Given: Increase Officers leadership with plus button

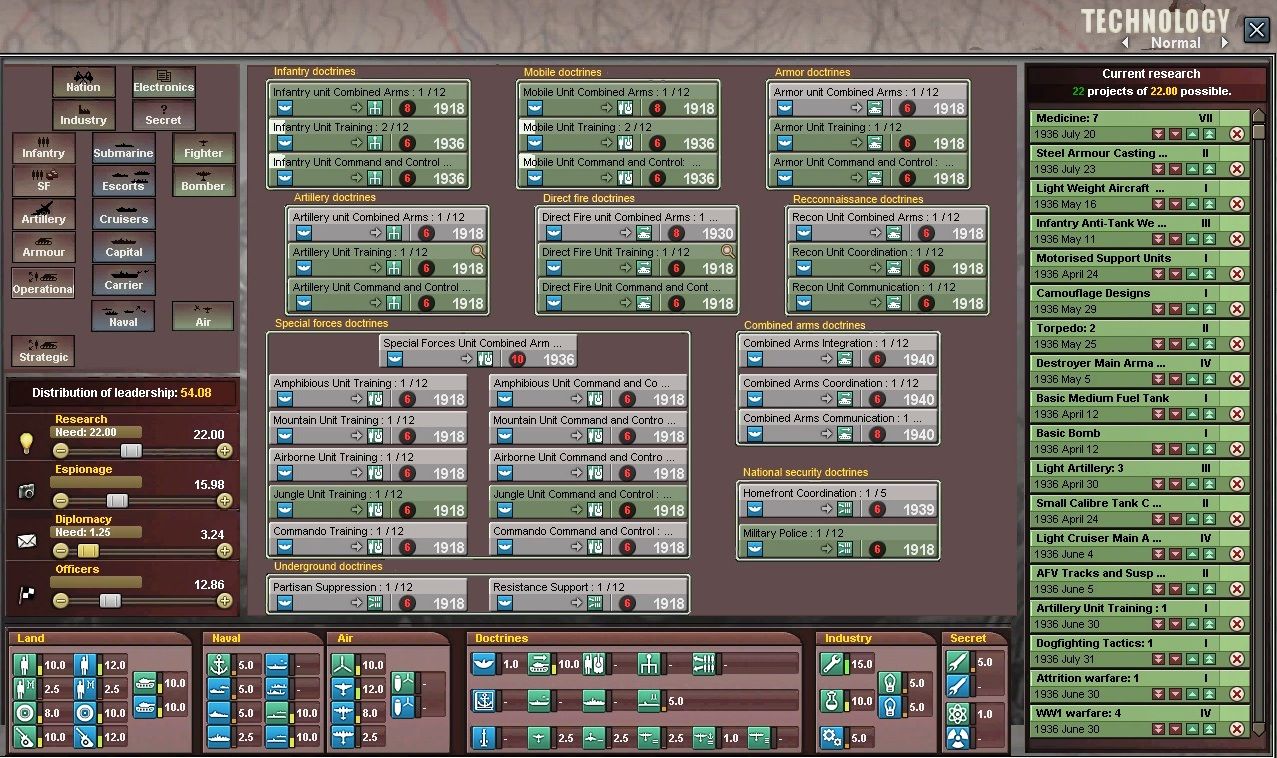Looking at the screenshot, I should point(224,601).
